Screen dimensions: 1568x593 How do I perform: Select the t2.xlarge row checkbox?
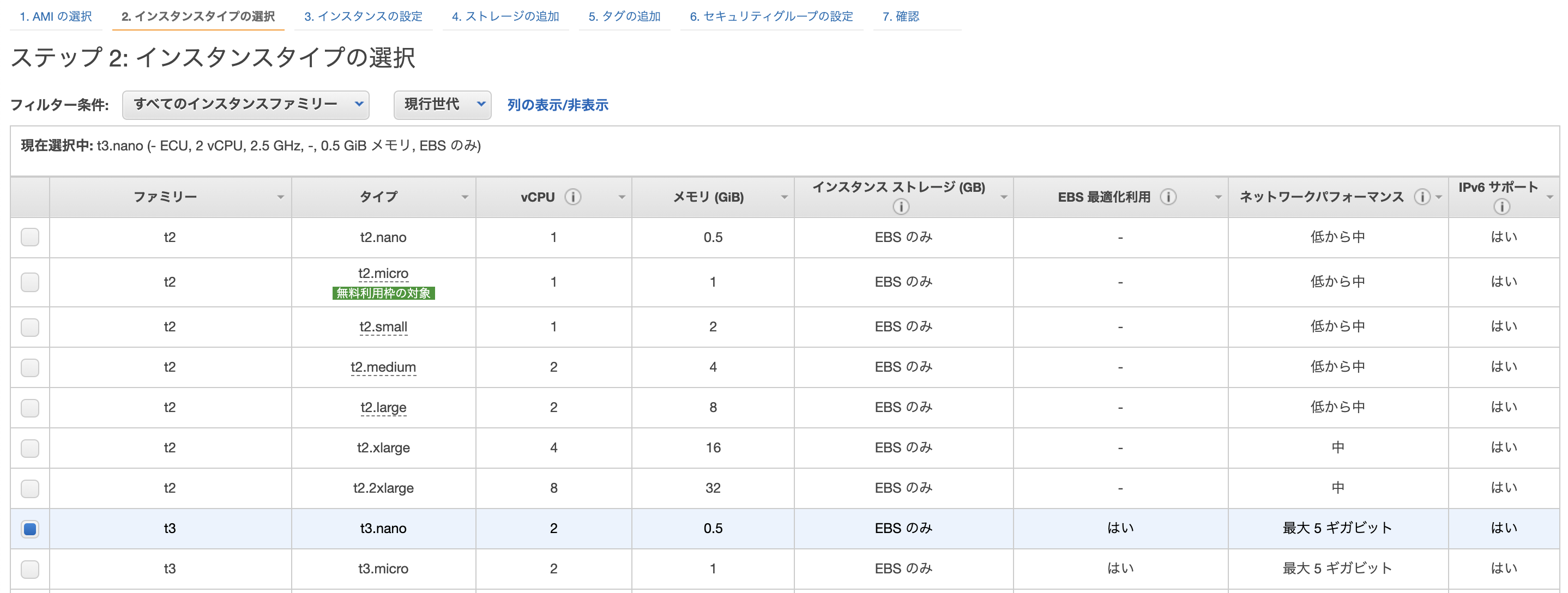(x=30, y=448)
